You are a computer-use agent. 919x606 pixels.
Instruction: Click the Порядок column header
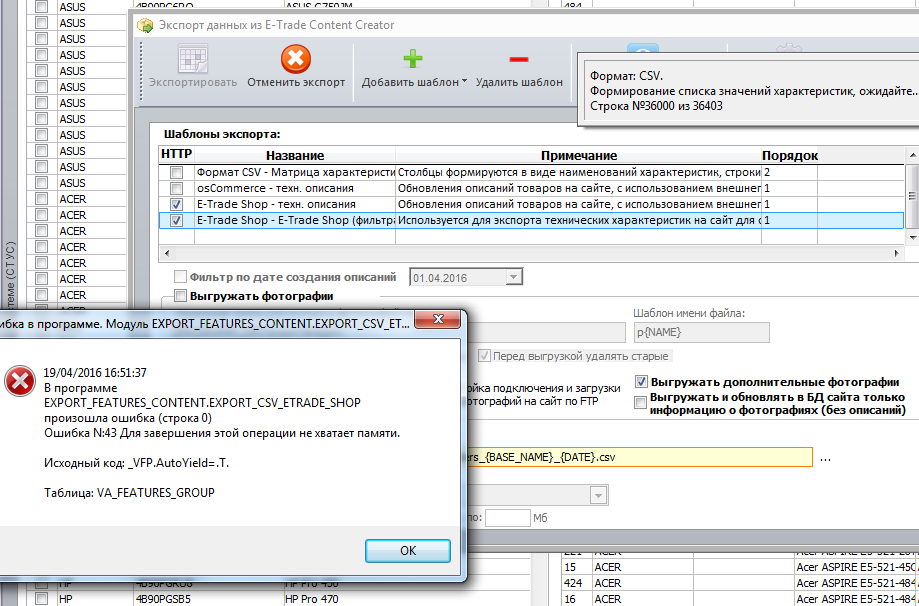(x=789, y=155)
